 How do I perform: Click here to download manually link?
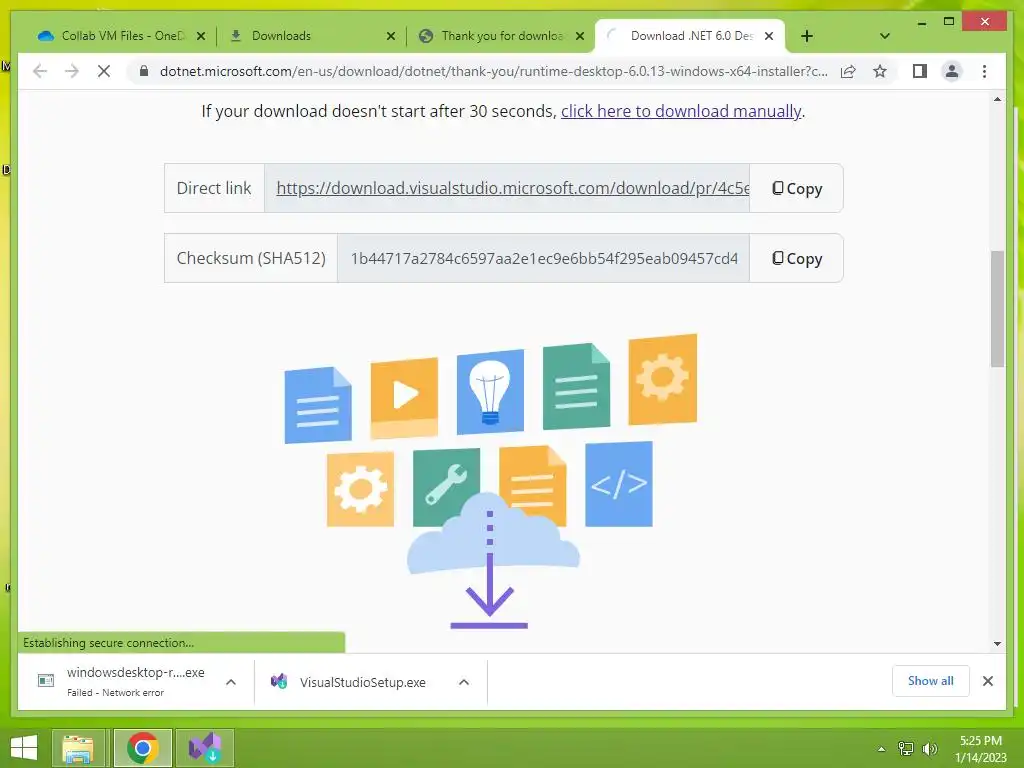point(680,112)
